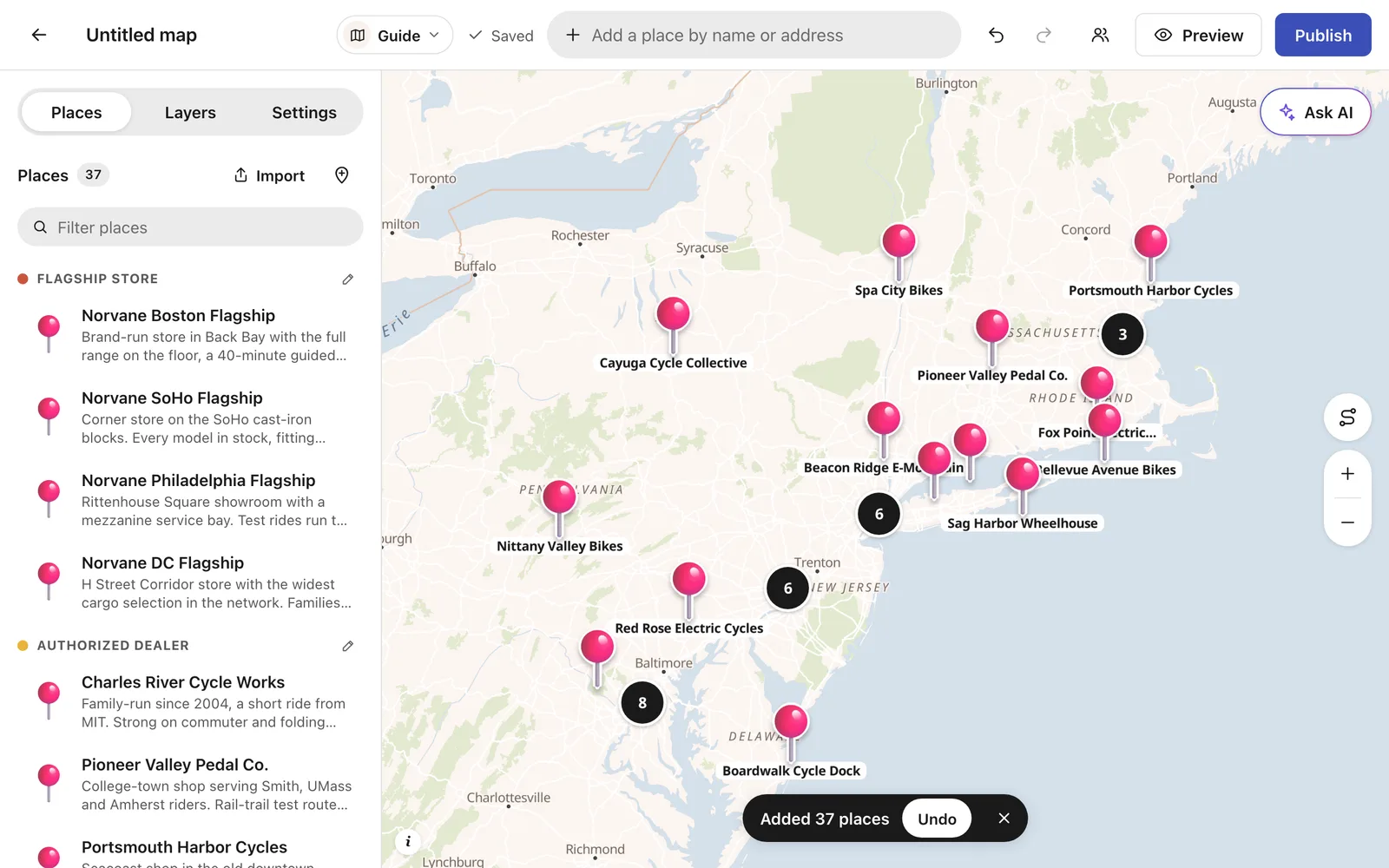Focus the Filter places field
Screen dimensions: 1389x868
tap(190, 227)
